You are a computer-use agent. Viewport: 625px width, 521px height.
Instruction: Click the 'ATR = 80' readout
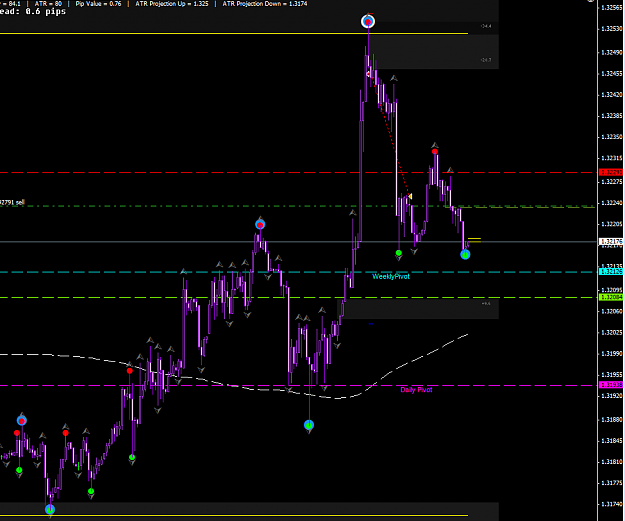point(48,4)
